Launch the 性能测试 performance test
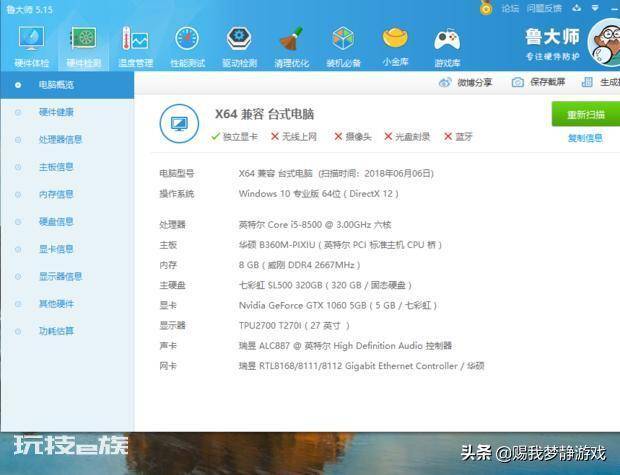Screen dimensions: 620x475 (x=187, y=46)
